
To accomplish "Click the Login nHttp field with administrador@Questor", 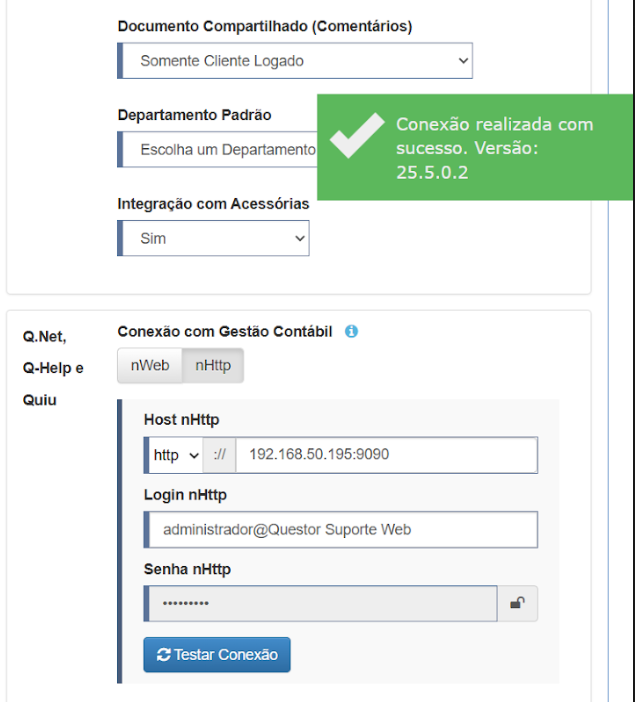I will point(341,530).
